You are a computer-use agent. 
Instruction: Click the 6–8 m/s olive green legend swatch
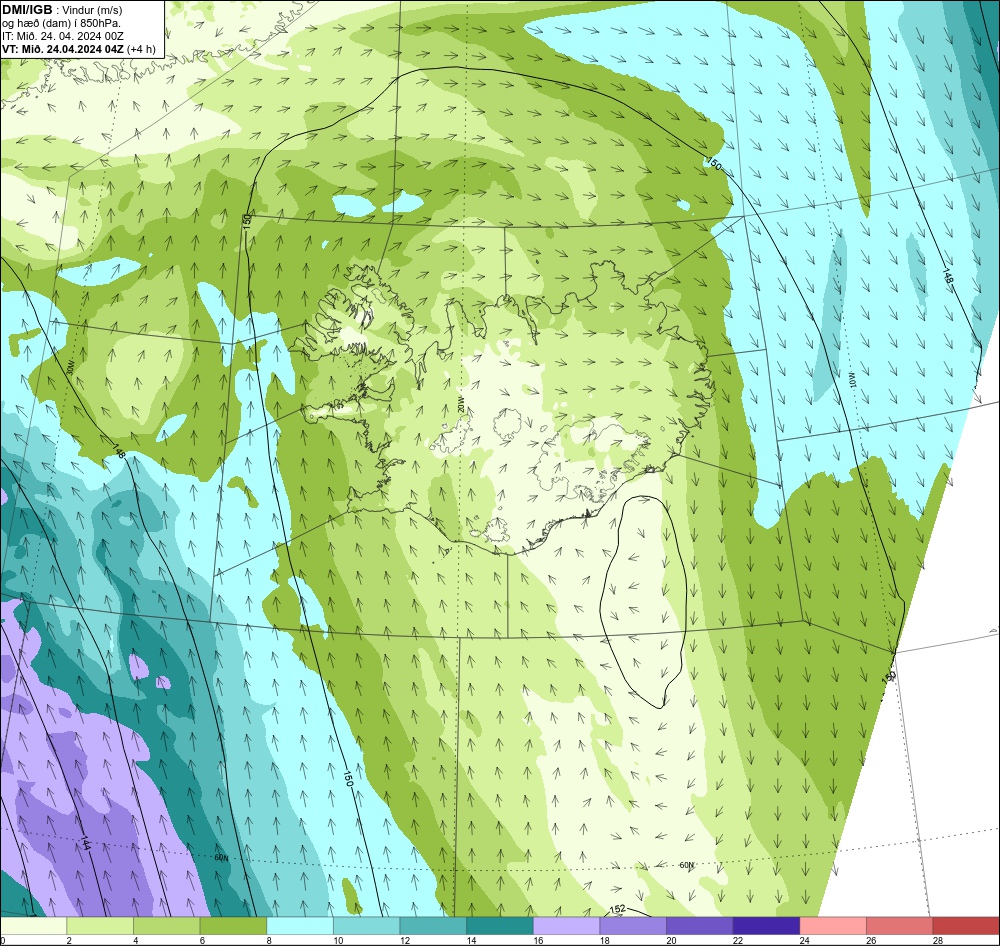(233, 926)
